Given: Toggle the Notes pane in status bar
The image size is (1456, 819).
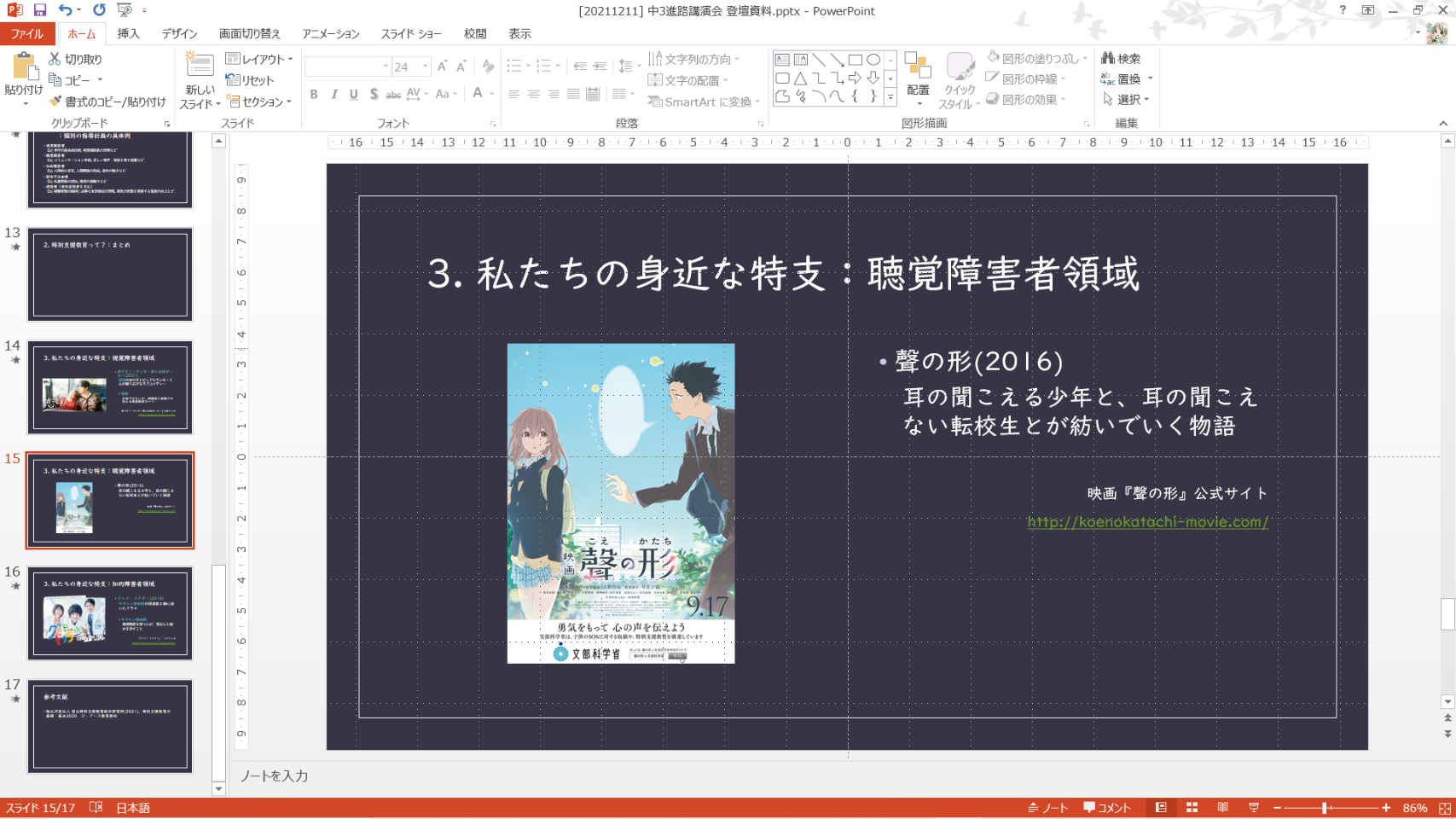Looking at the screenshot, I should [x=1048, y=808].
